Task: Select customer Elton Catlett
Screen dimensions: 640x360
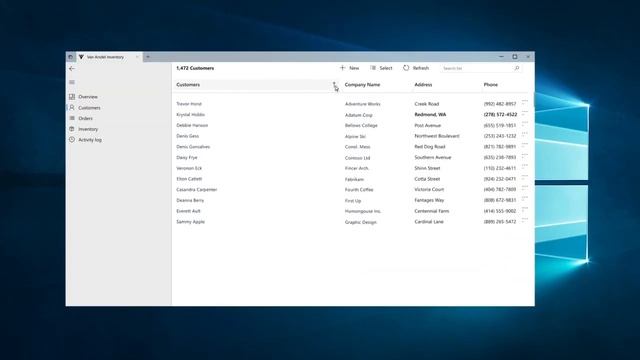Action: pyautogui.click(x=189, y=179)
